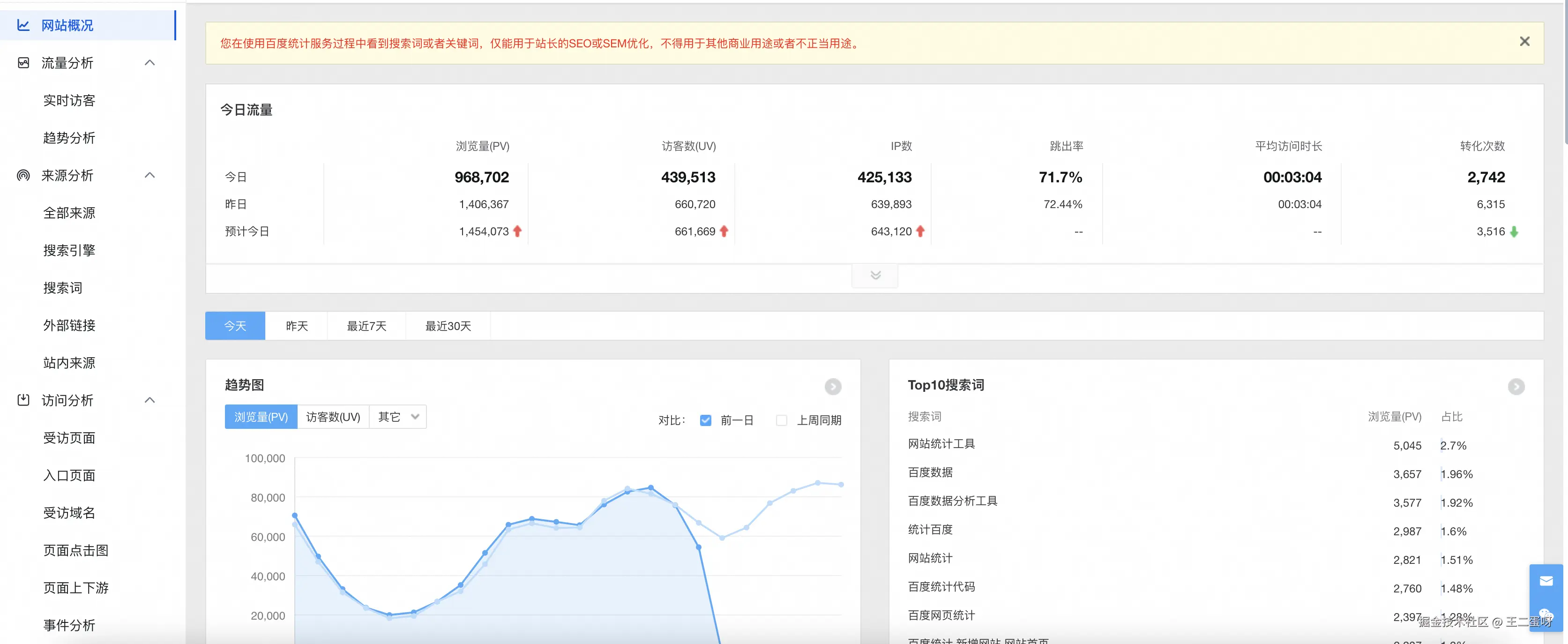Collapse the 来源分析 menu section

click(150, 175)
